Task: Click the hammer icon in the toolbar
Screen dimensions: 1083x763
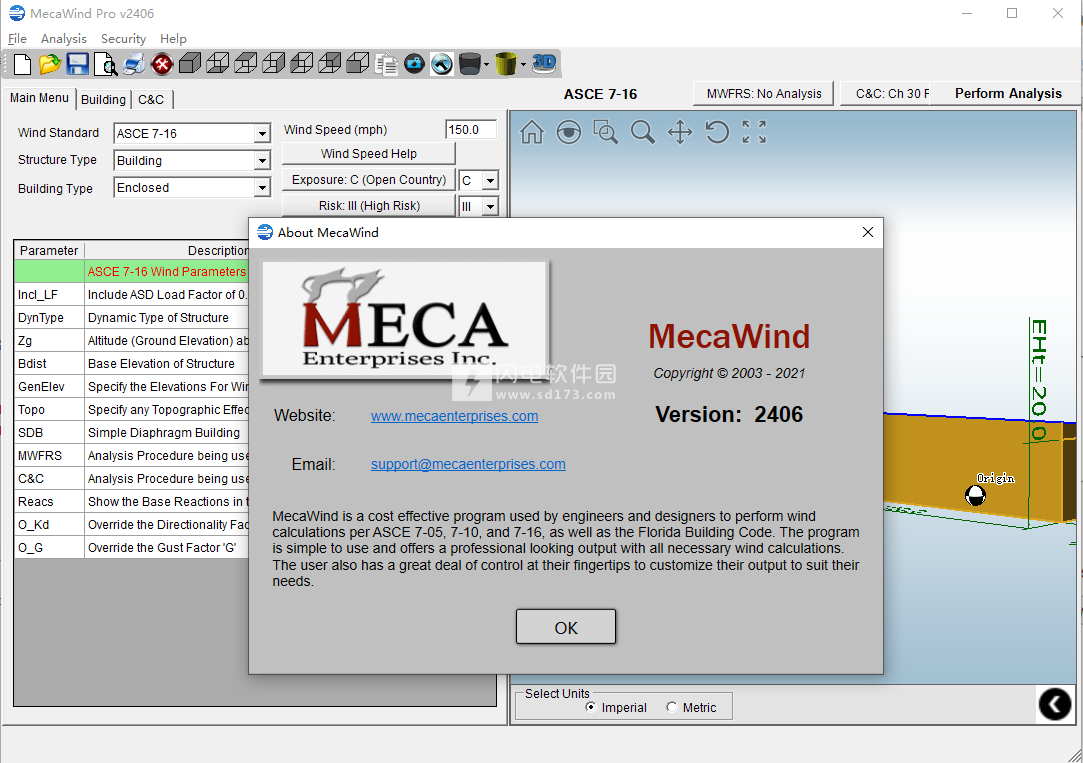Action: coord(442,64)
